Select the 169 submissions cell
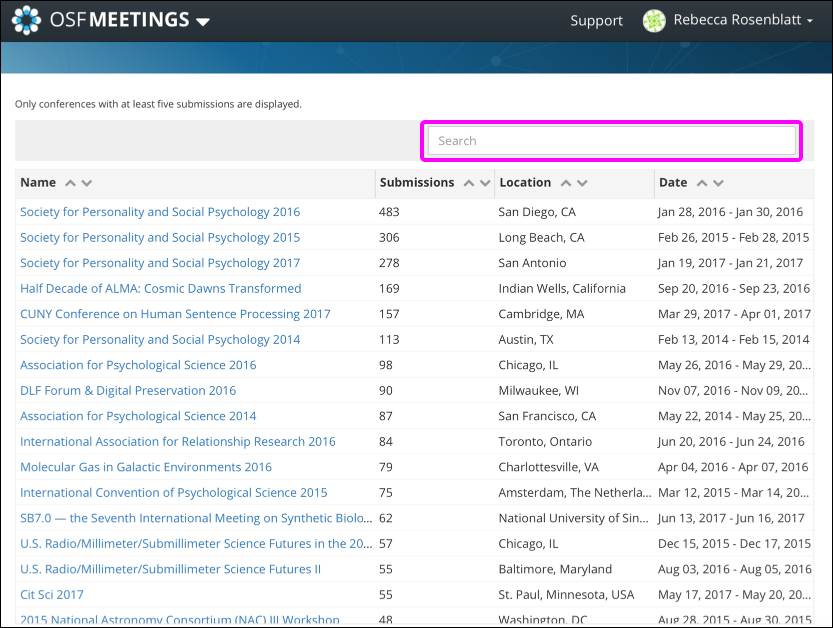 click(x=389, y=288)
